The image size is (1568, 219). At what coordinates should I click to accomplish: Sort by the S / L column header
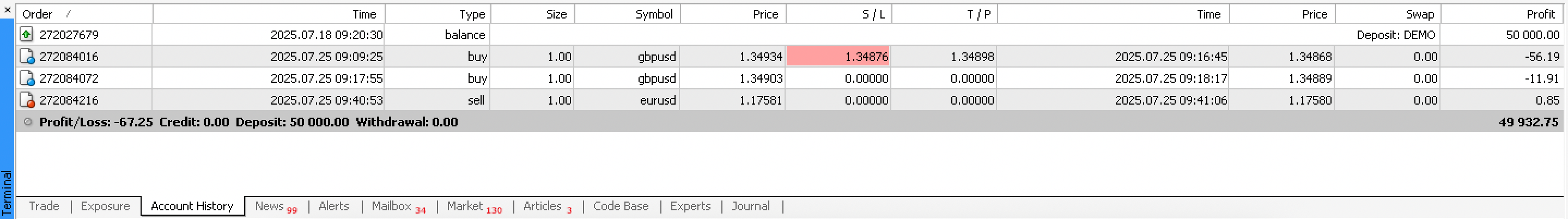(x=839, y=14)
